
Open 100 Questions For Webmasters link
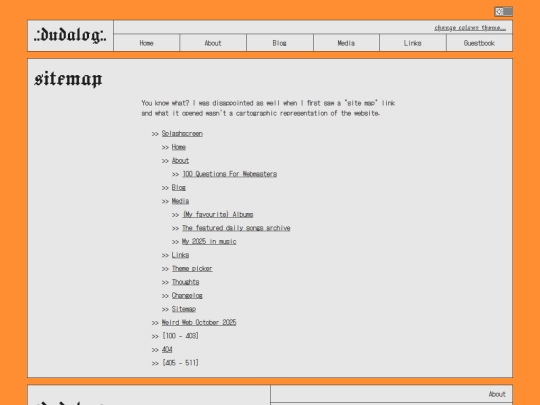tap(230, 174)
